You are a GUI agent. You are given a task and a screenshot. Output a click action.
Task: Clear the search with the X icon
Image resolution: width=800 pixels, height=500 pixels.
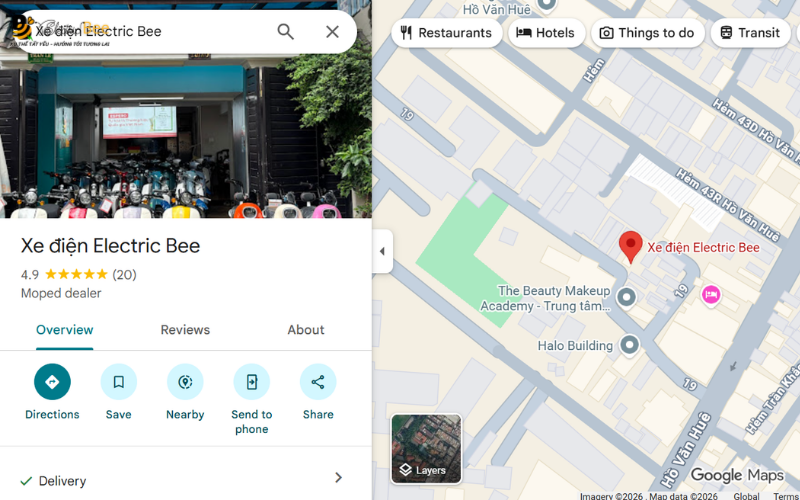pos(333,32)
